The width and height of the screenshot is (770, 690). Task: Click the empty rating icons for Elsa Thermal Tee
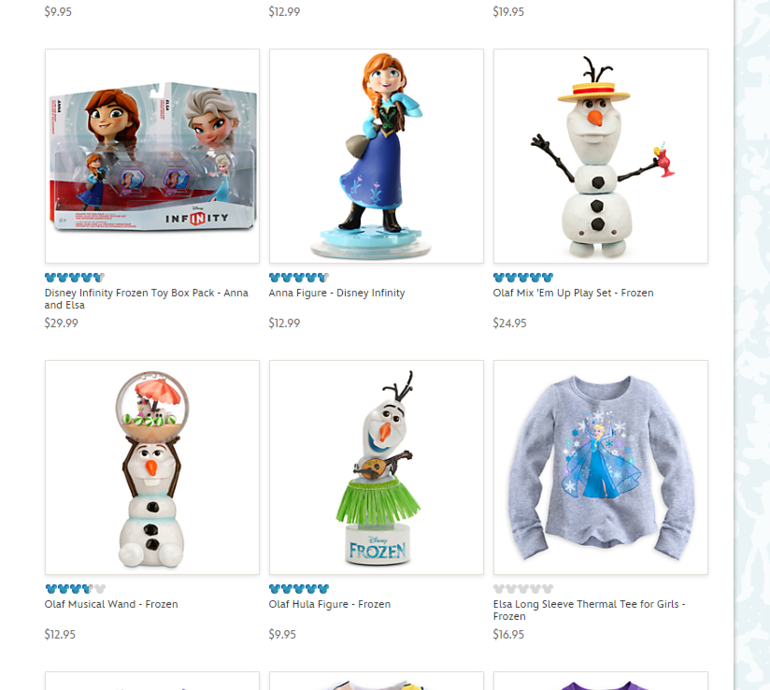coord(523,588)
